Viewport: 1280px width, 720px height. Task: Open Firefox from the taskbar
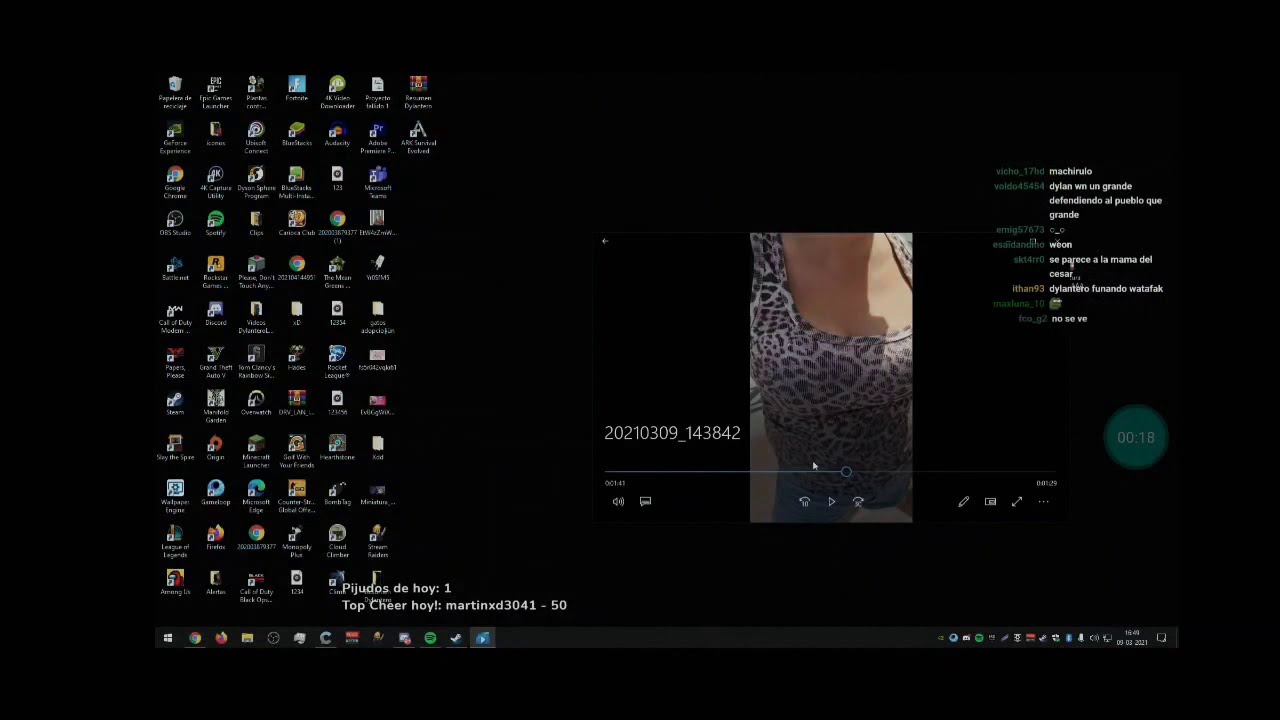tap(221, 638)
